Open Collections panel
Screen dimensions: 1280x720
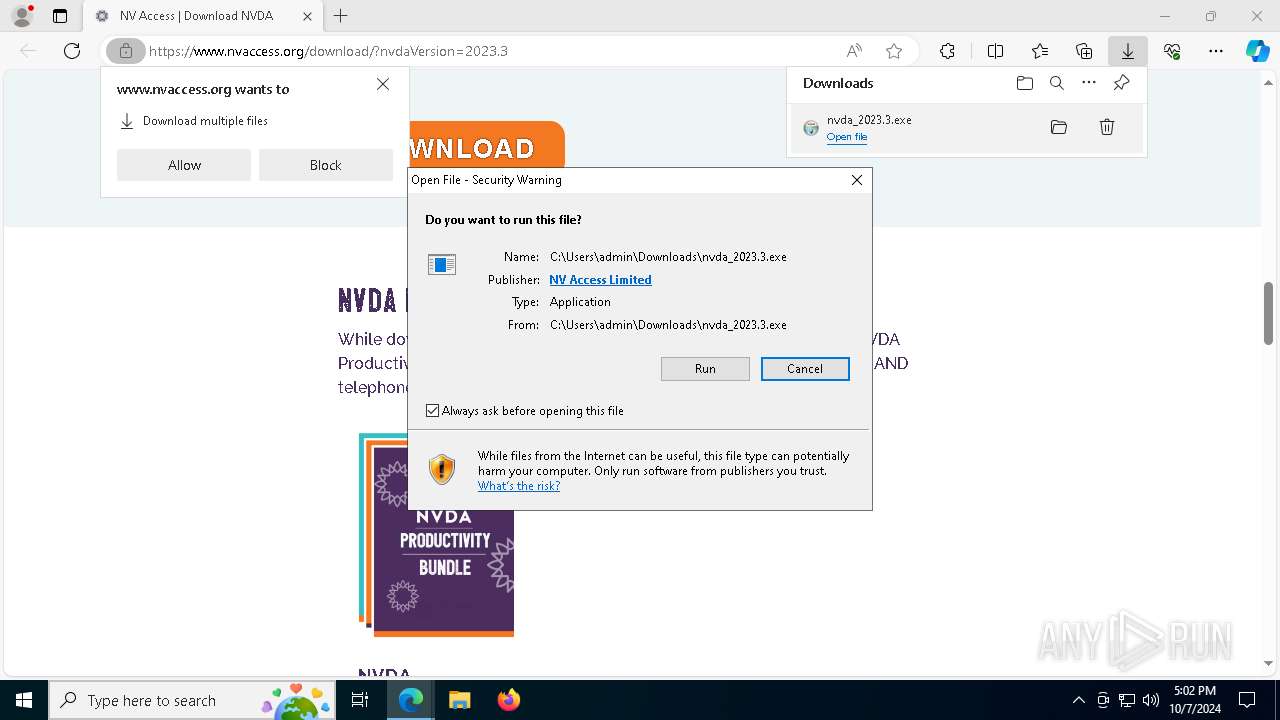[x=1084, y=51]
